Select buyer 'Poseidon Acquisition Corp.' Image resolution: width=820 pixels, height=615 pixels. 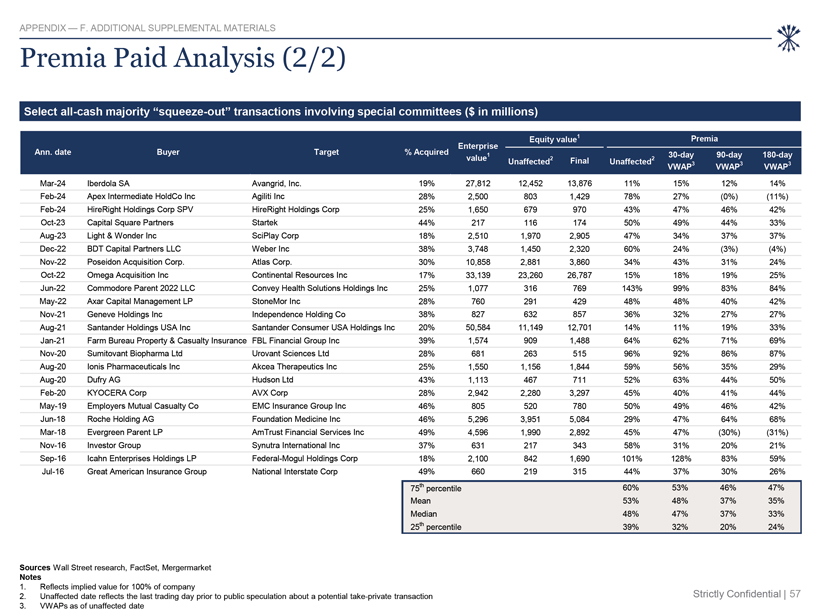pyautogui.click(x=136, y=262)
